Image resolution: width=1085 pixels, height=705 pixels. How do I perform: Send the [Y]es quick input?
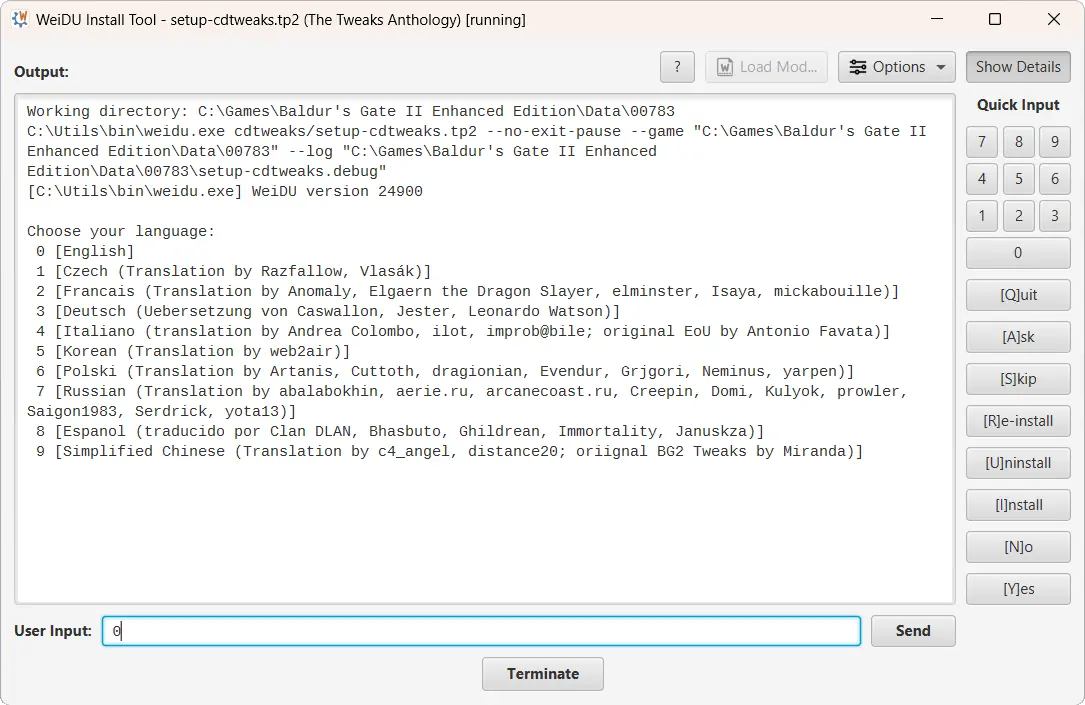[1018, 589]
